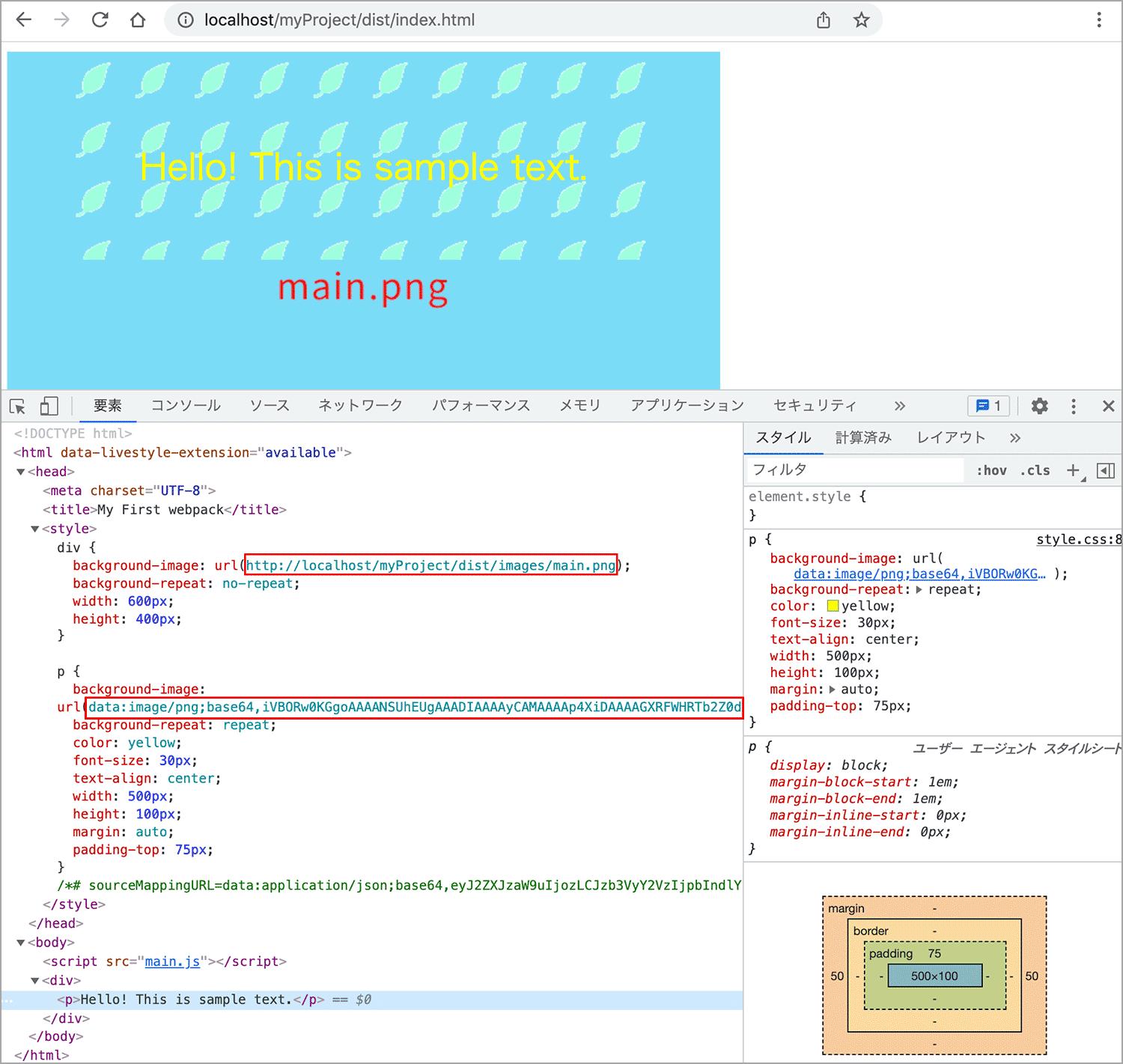The width and height of the screenshot is (1123, 1064).
Task: Open the ソース tab
Action: 270,406
